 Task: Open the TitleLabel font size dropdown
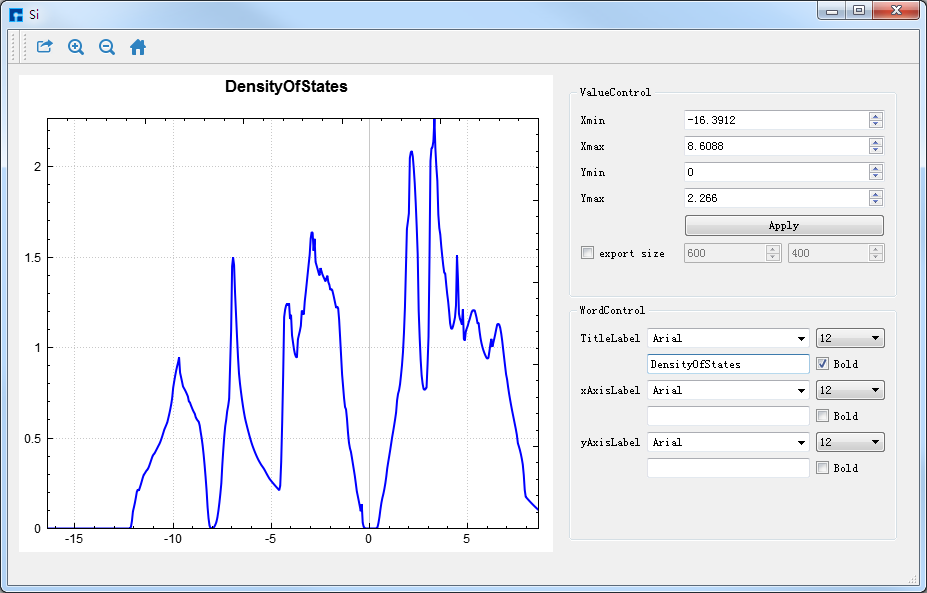pyautogui.click(x=850, y=339)
